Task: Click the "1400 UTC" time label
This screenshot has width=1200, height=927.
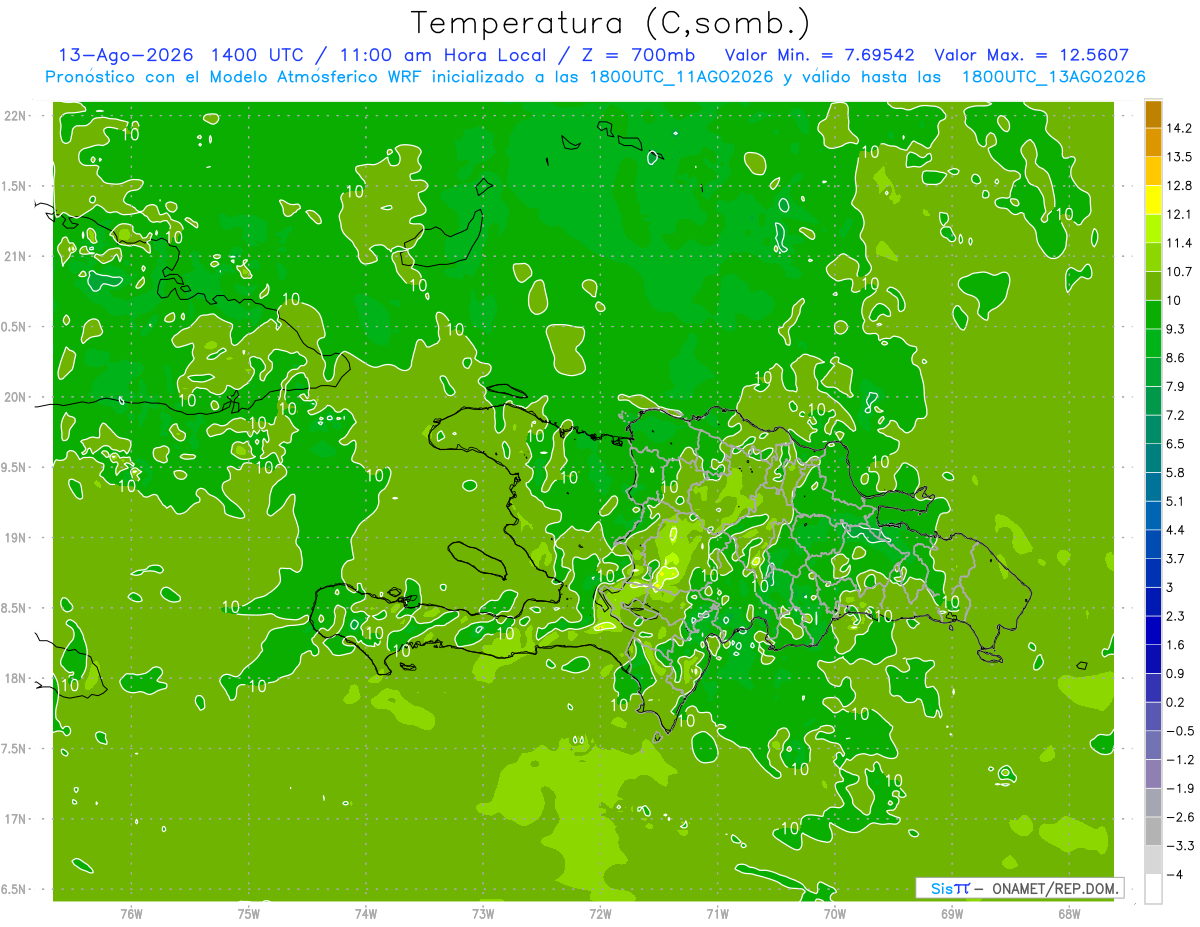Action: [x=257, y=55]
